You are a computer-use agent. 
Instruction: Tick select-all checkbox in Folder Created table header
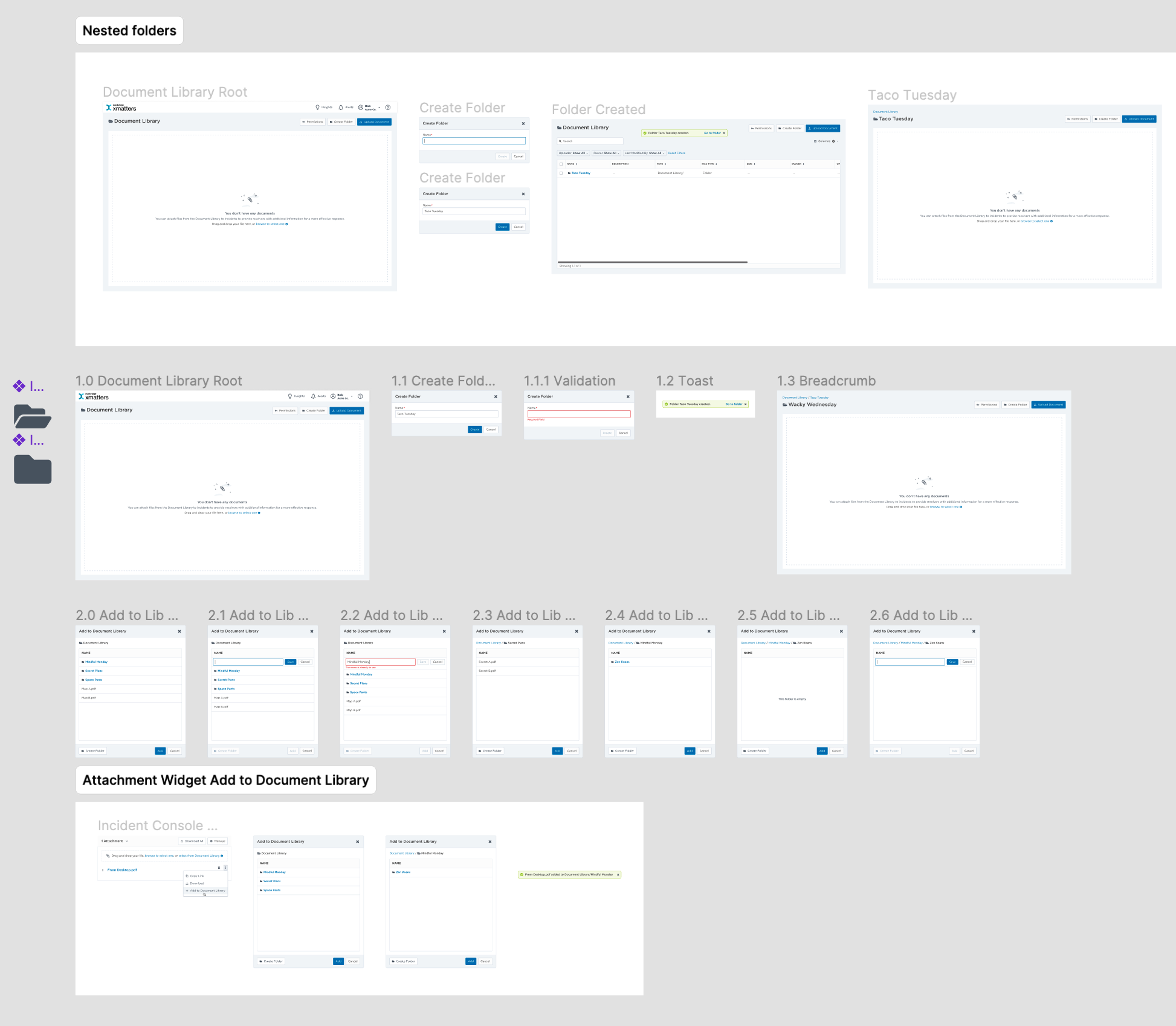click(561, 164)
